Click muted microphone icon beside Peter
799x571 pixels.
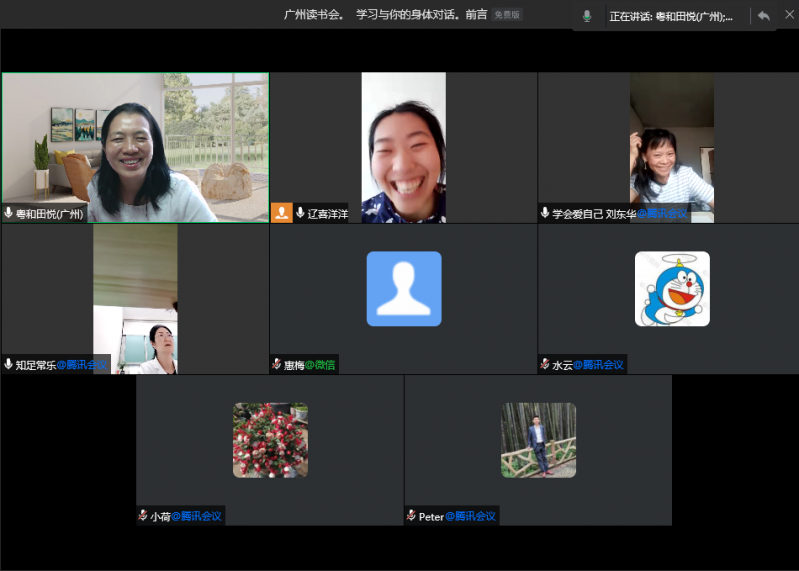(x=411, y=516)
